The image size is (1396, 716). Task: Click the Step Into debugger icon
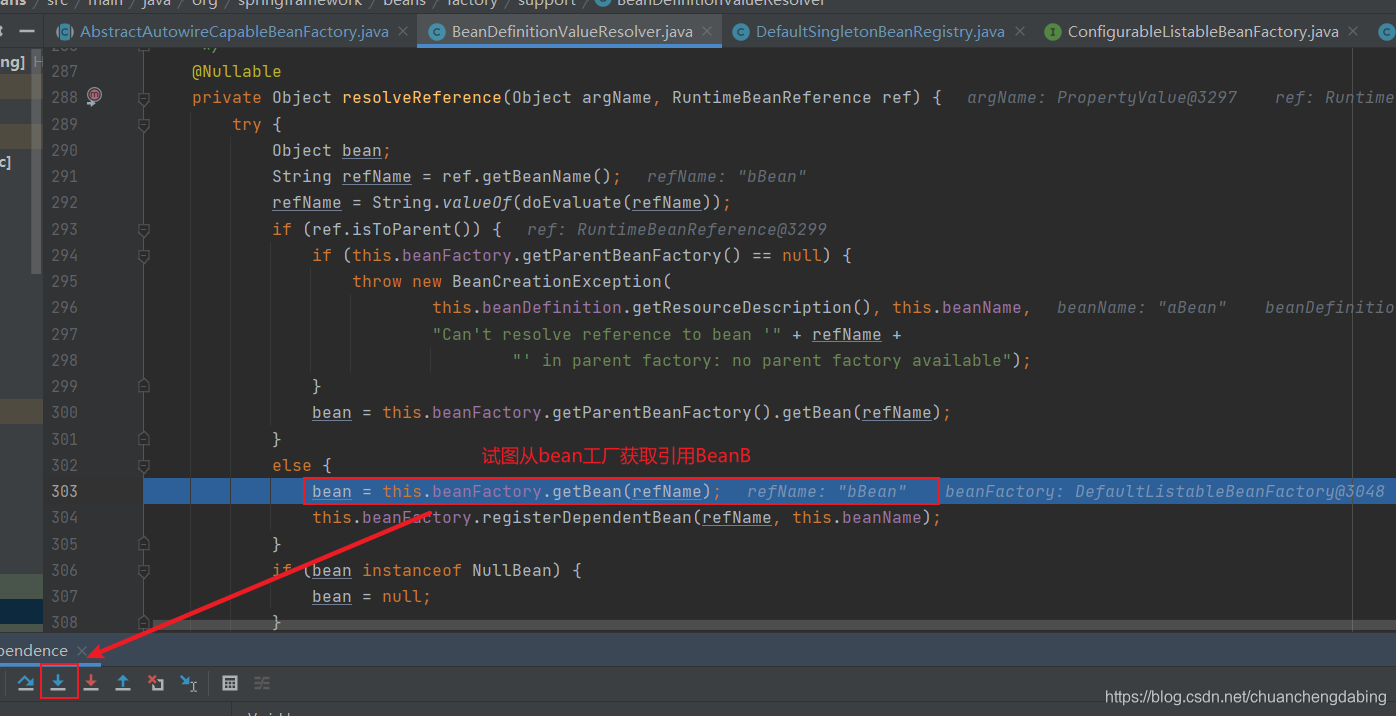tap(59, 683)
